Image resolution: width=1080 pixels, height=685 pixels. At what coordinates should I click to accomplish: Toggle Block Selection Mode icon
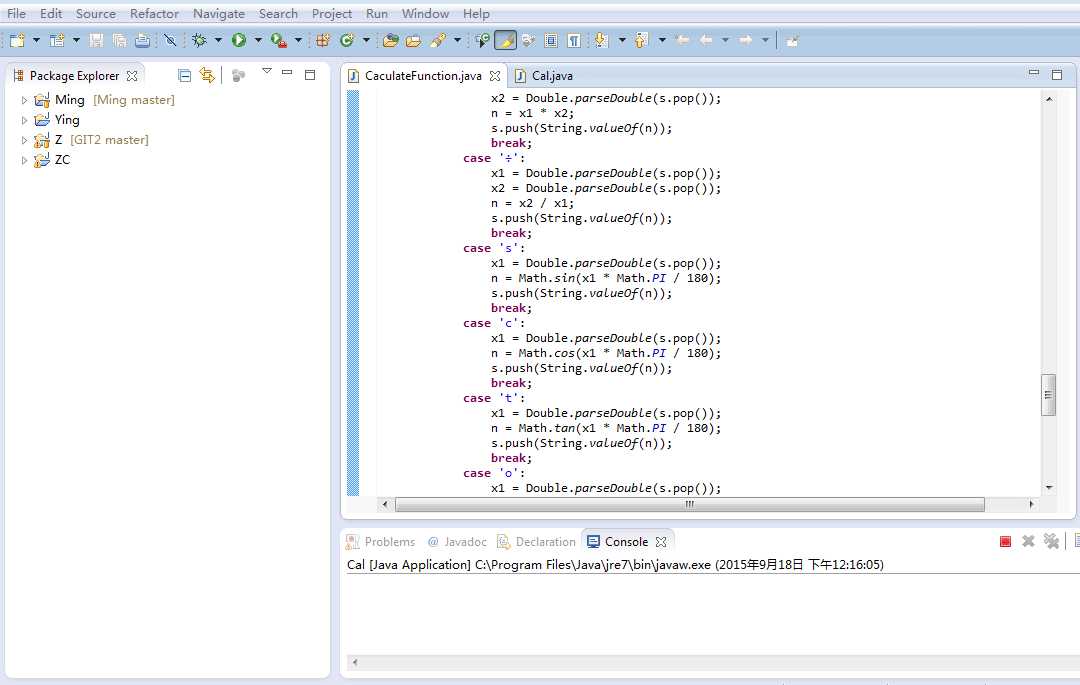(x=551, y=41)
